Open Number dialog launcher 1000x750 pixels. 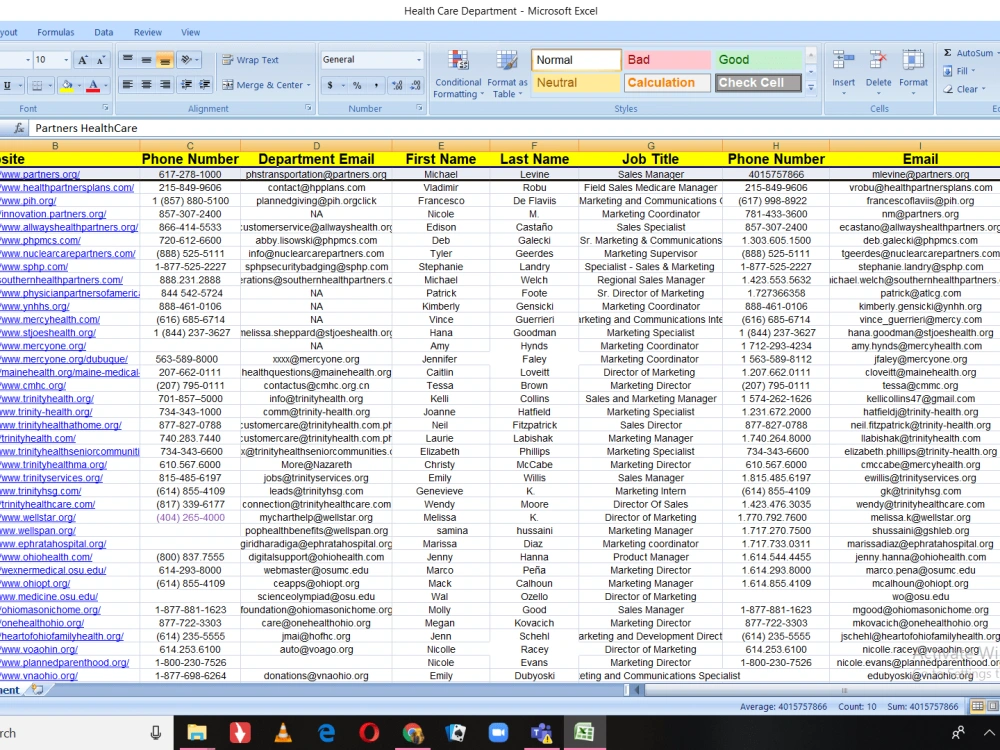pyautogui.click(x=420, y=108)
